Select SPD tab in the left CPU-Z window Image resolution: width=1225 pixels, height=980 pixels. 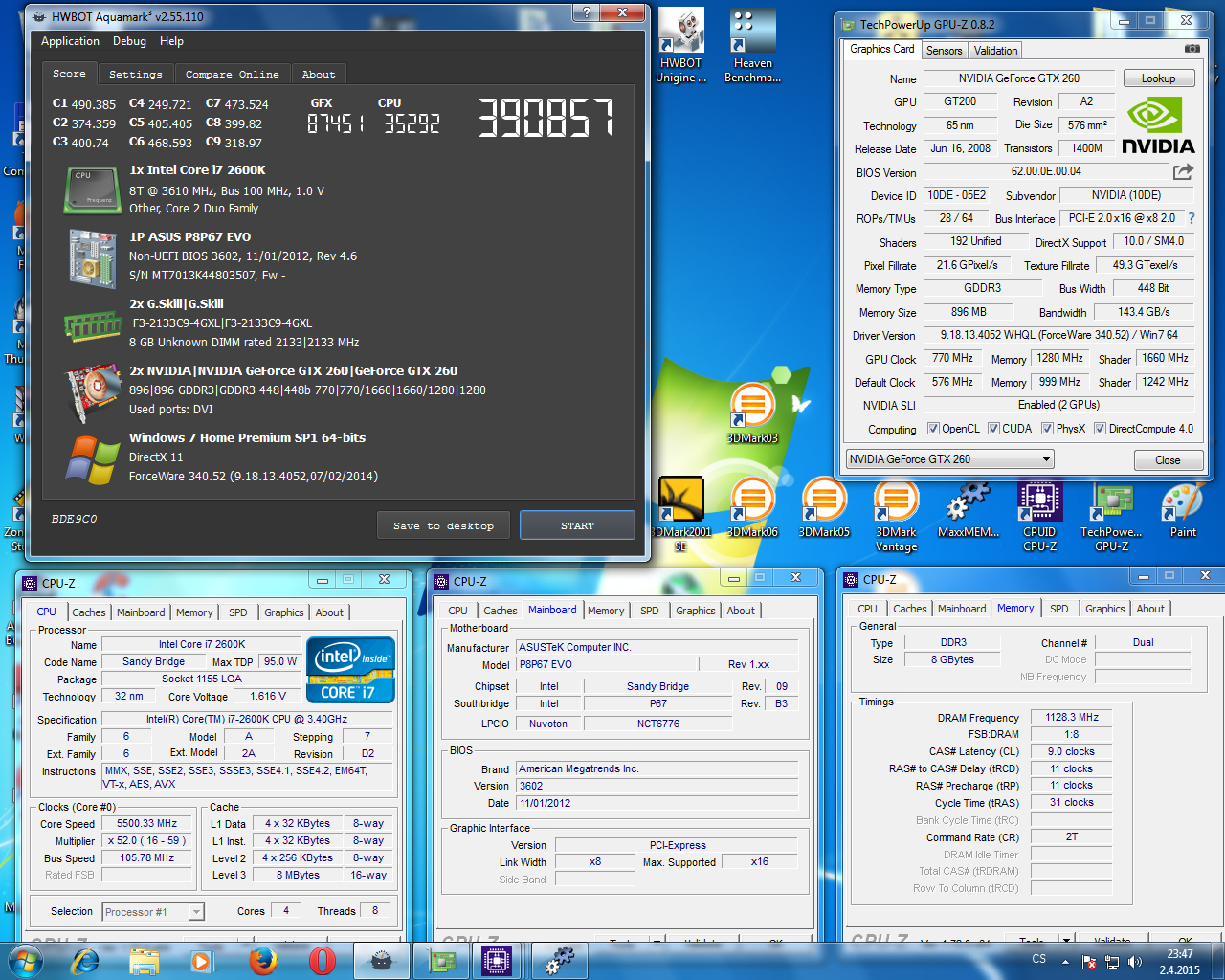(x=238, y=612)
